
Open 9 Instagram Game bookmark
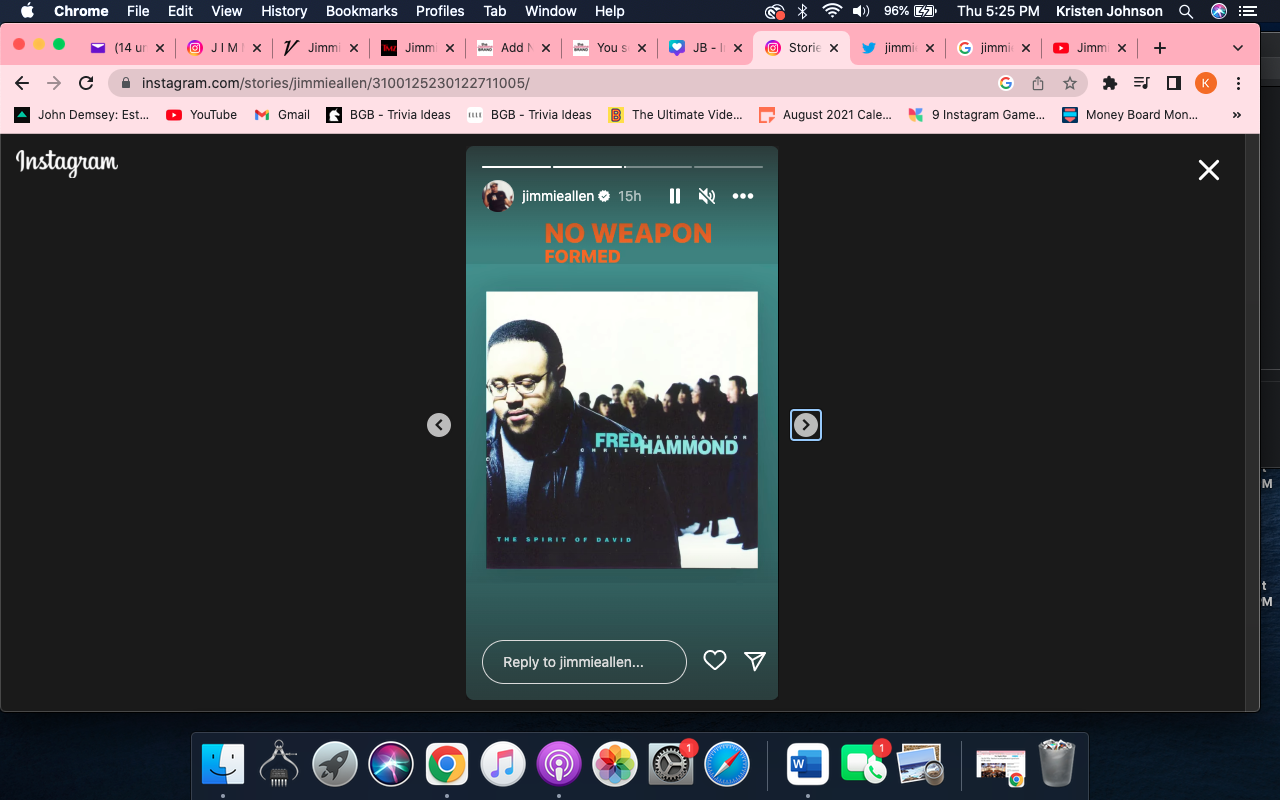(977, 115)
